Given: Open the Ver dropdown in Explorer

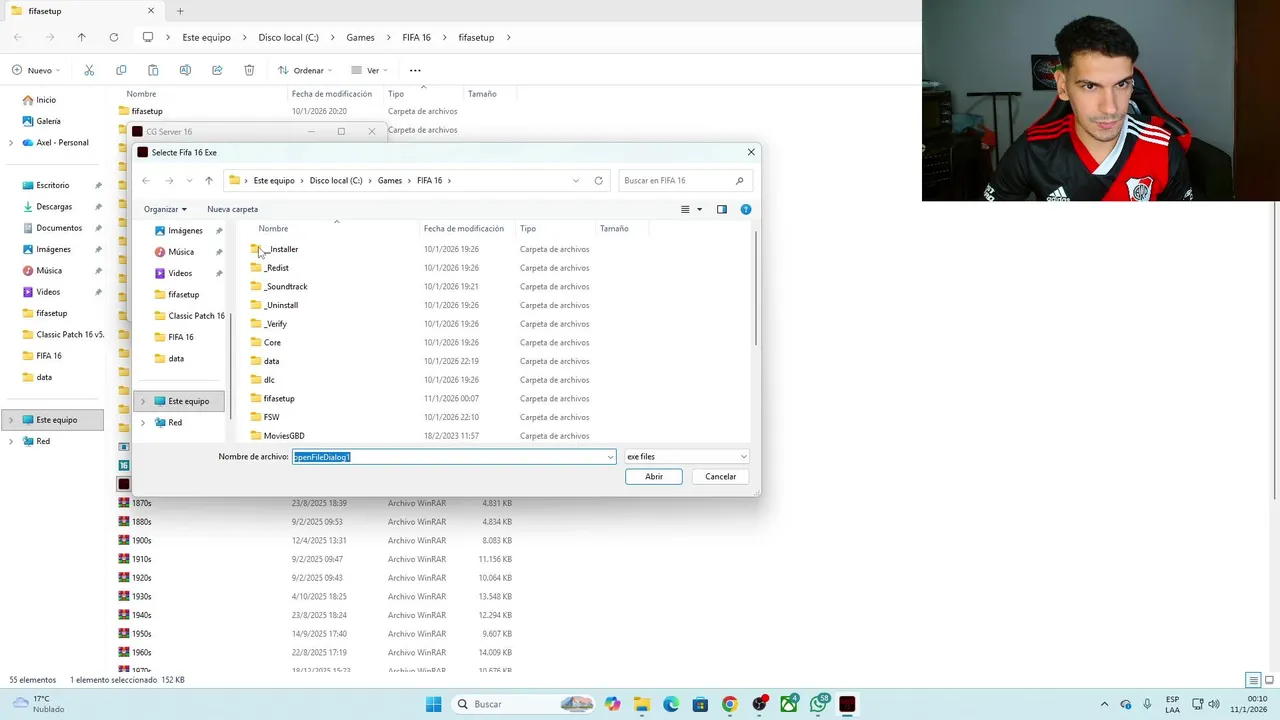Looking at the screenshot, I should click(369, 70).
